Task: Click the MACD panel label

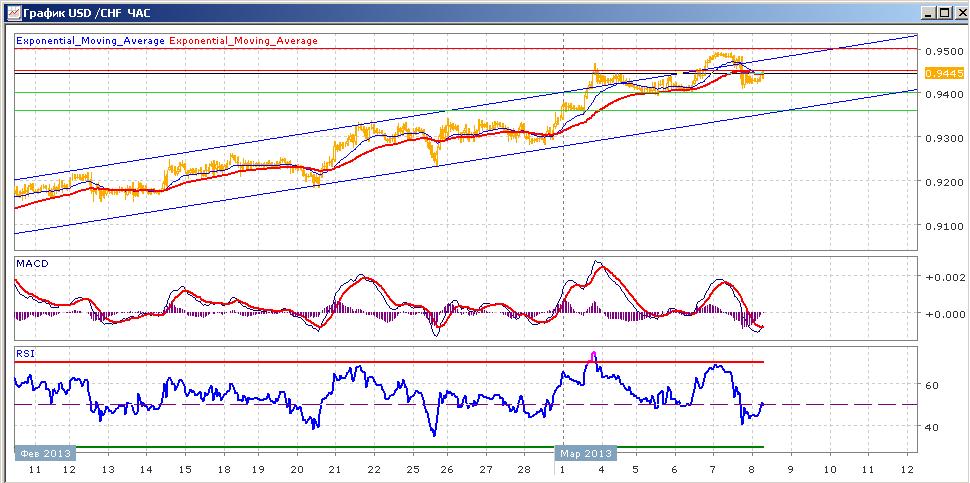Action: click(32, 263)
